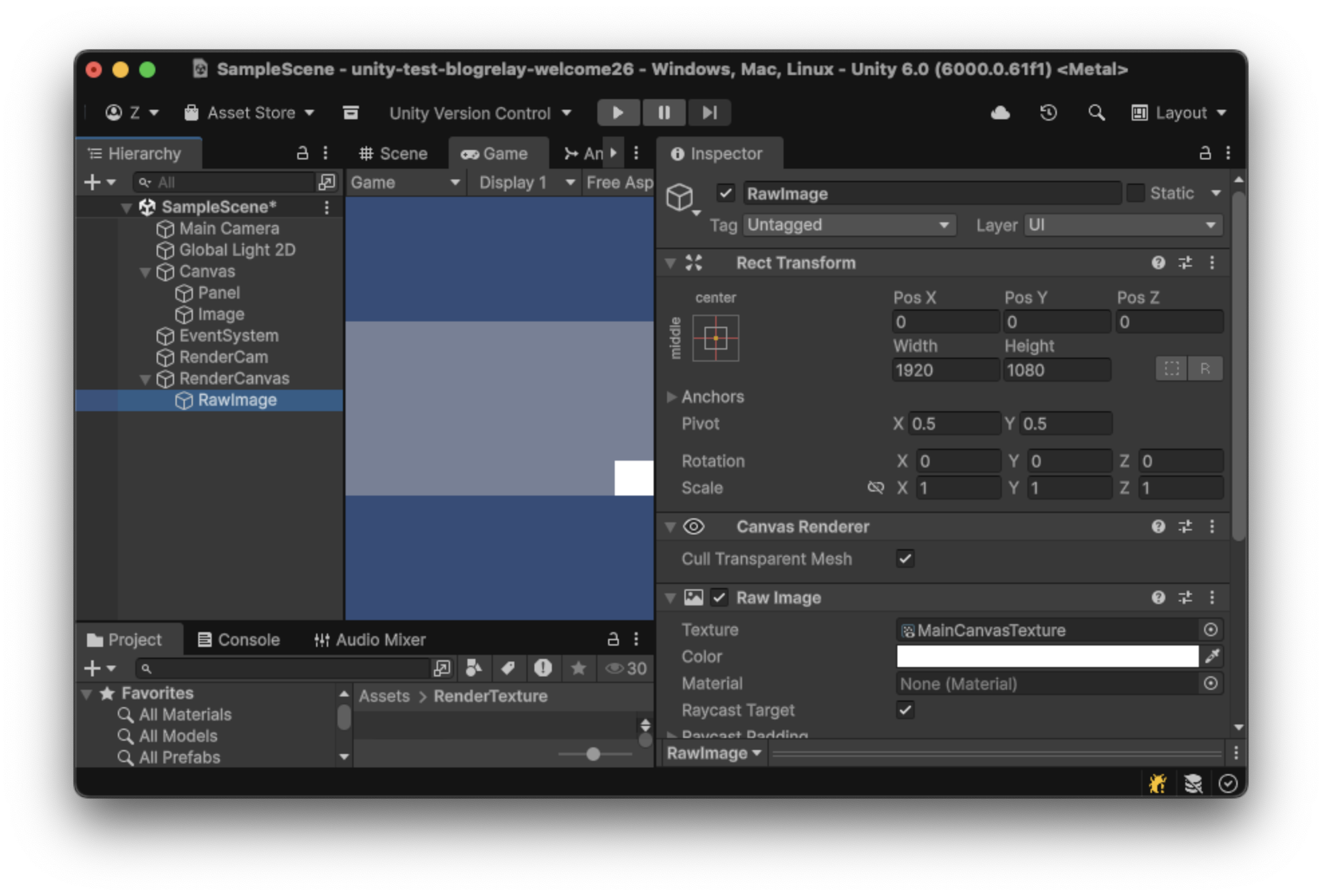Click the color eyedropper icon

[1212, 656]
